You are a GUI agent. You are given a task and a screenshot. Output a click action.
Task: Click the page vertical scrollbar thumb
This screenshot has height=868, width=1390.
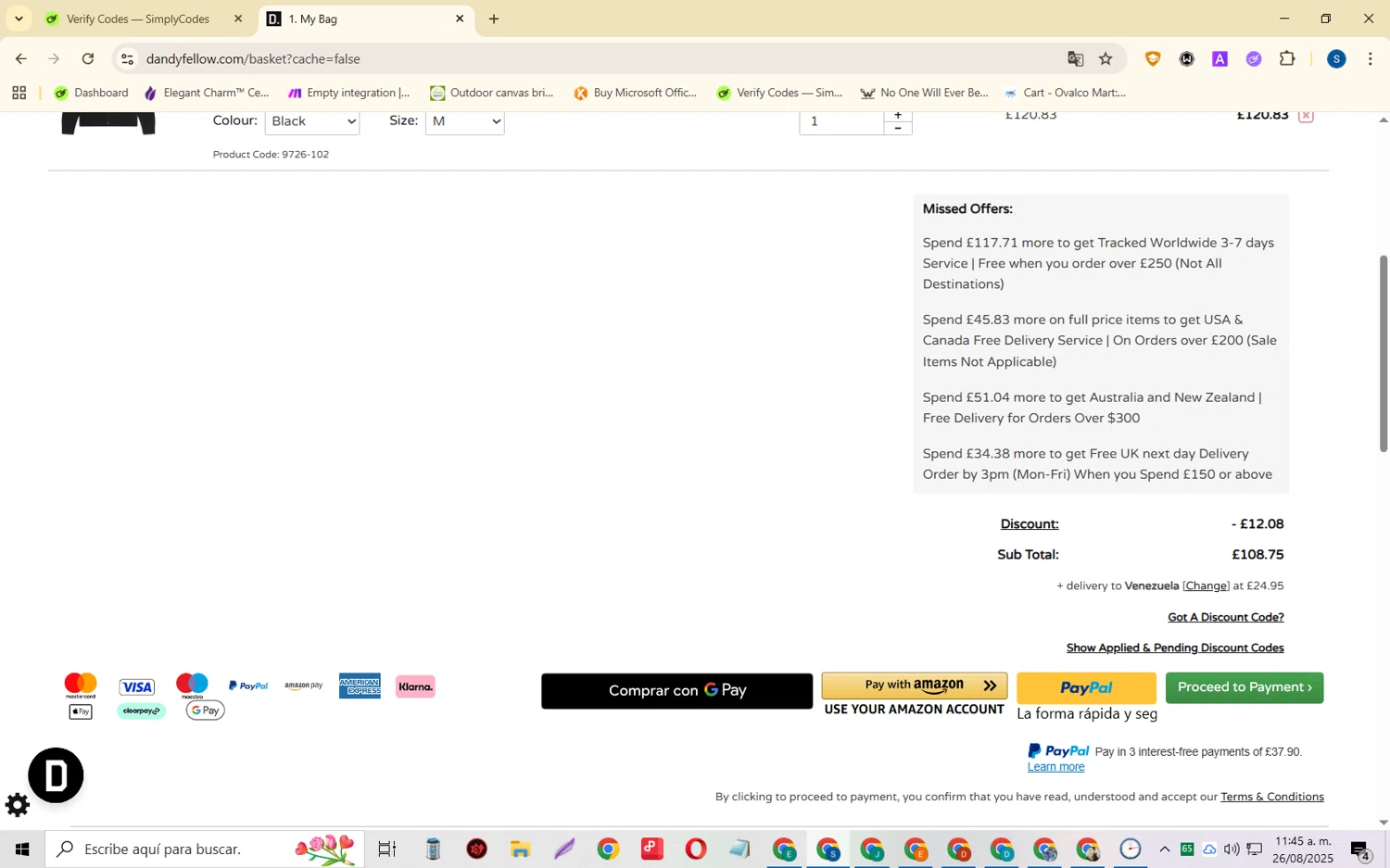pos(1384,352)
